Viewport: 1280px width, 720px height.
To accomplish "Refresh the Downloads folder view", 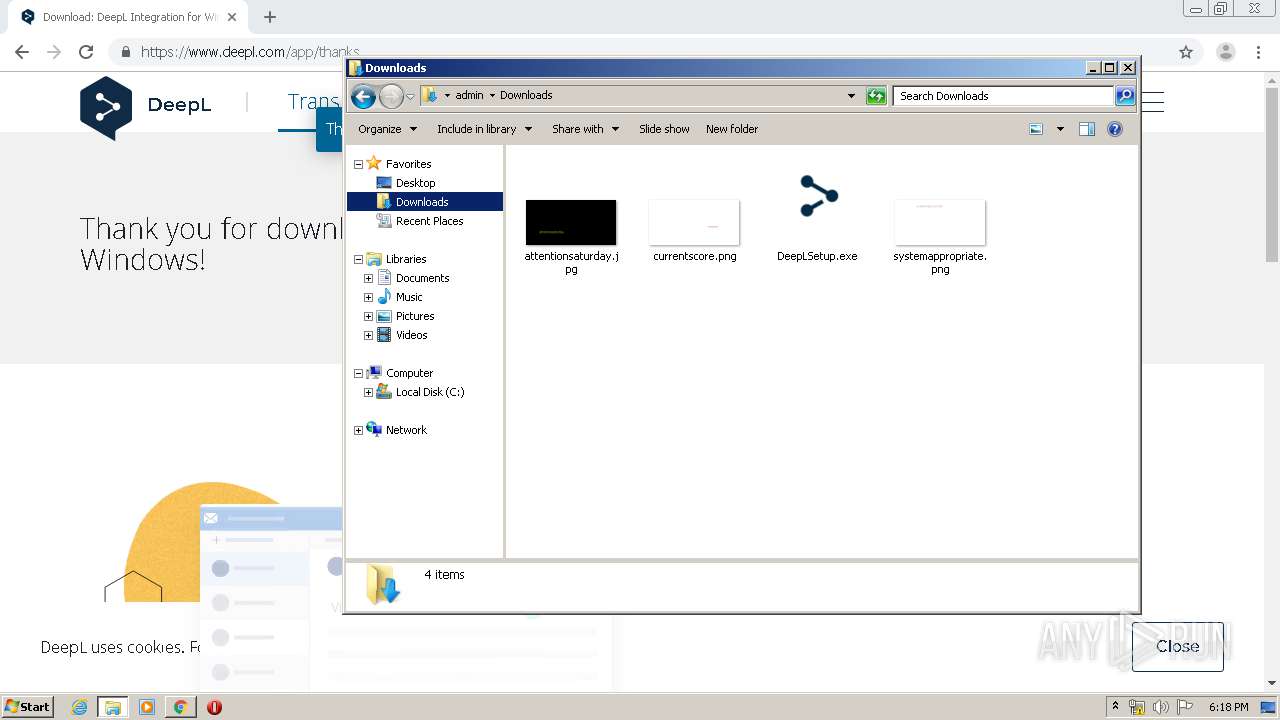I will (x=876, y=96).
